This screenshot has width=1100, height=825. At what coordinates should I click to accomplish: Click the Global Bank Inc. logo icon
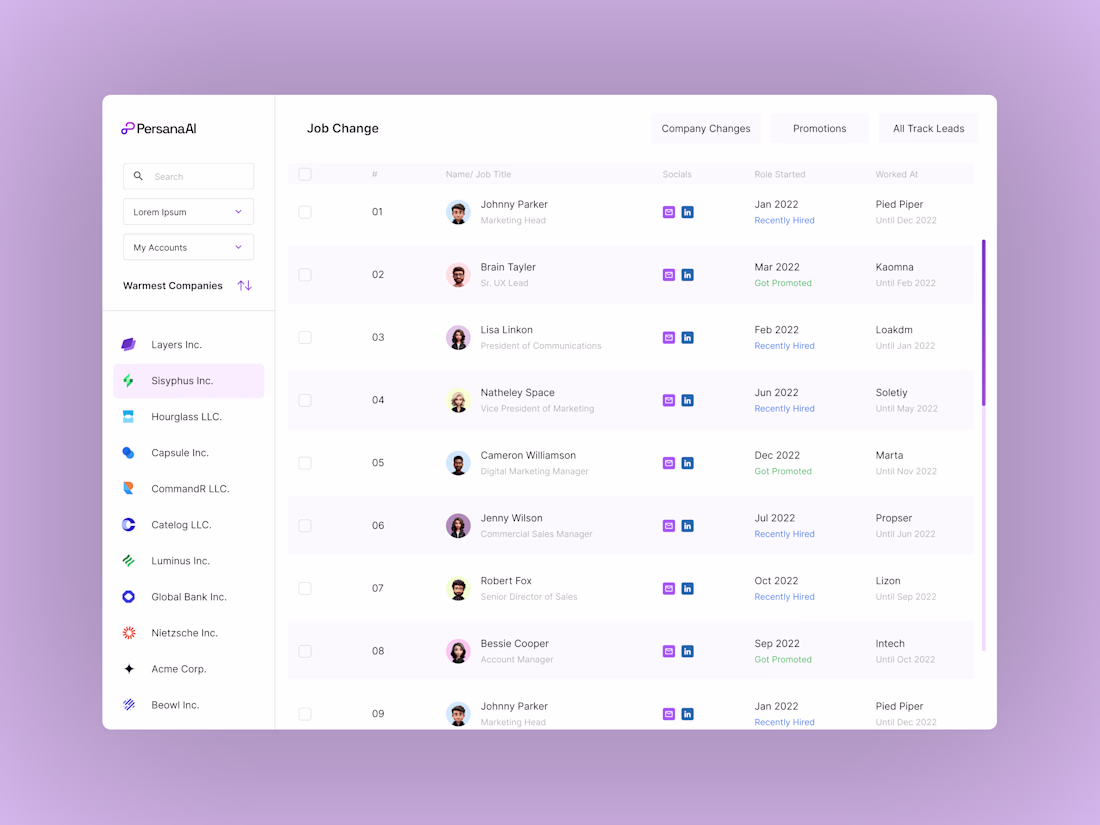pyautogui.click(x=128, y=597)
